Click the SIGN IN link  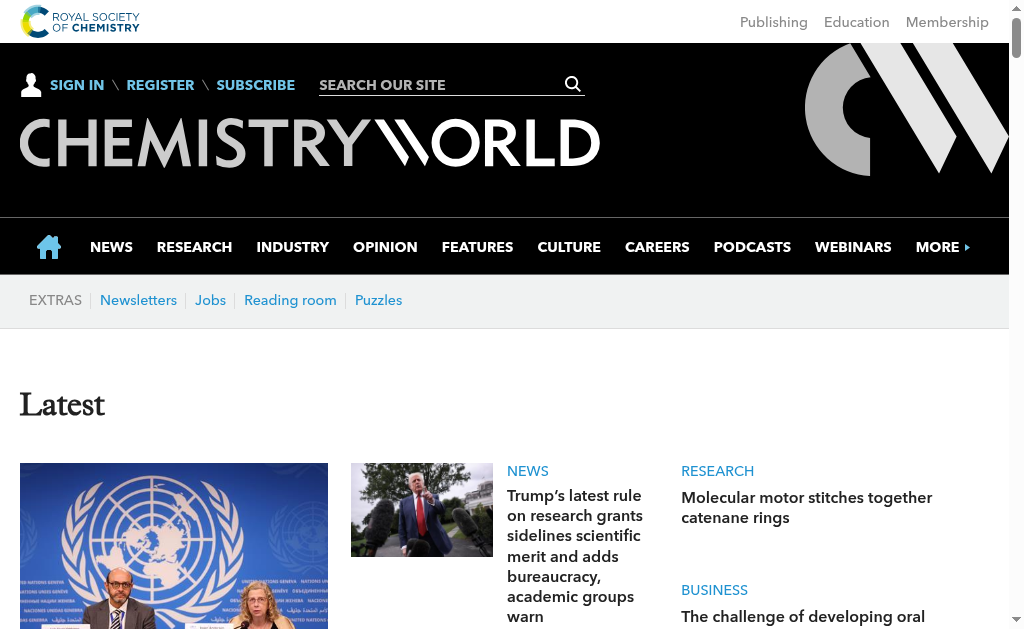tap(77, 85)
